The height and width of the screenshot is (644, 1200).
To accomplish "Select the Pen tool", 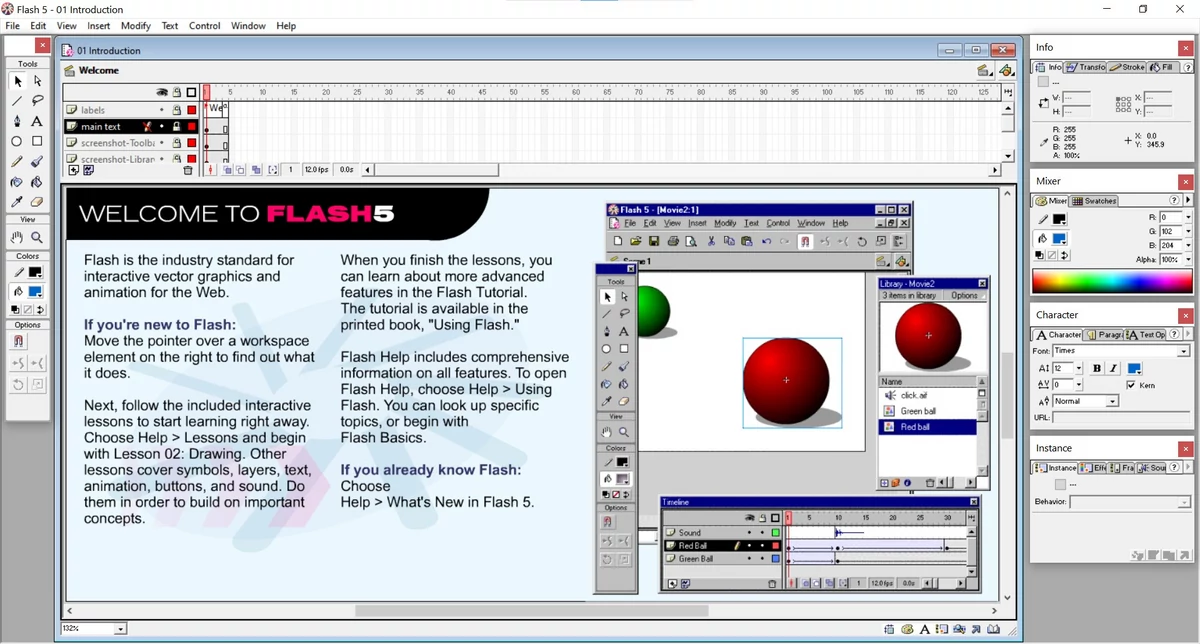I will click(17, 121).
